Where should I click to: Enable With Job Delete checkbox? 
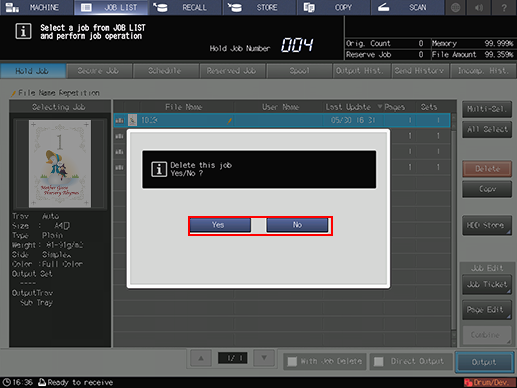tap(292, 362)
